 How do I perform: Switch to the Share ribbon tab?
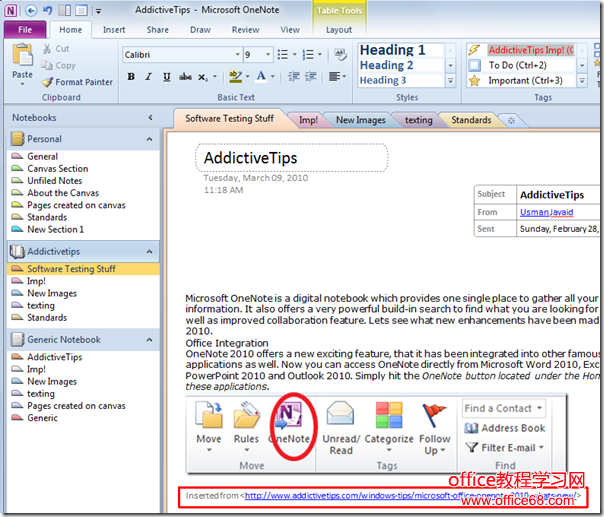[158, 30]
